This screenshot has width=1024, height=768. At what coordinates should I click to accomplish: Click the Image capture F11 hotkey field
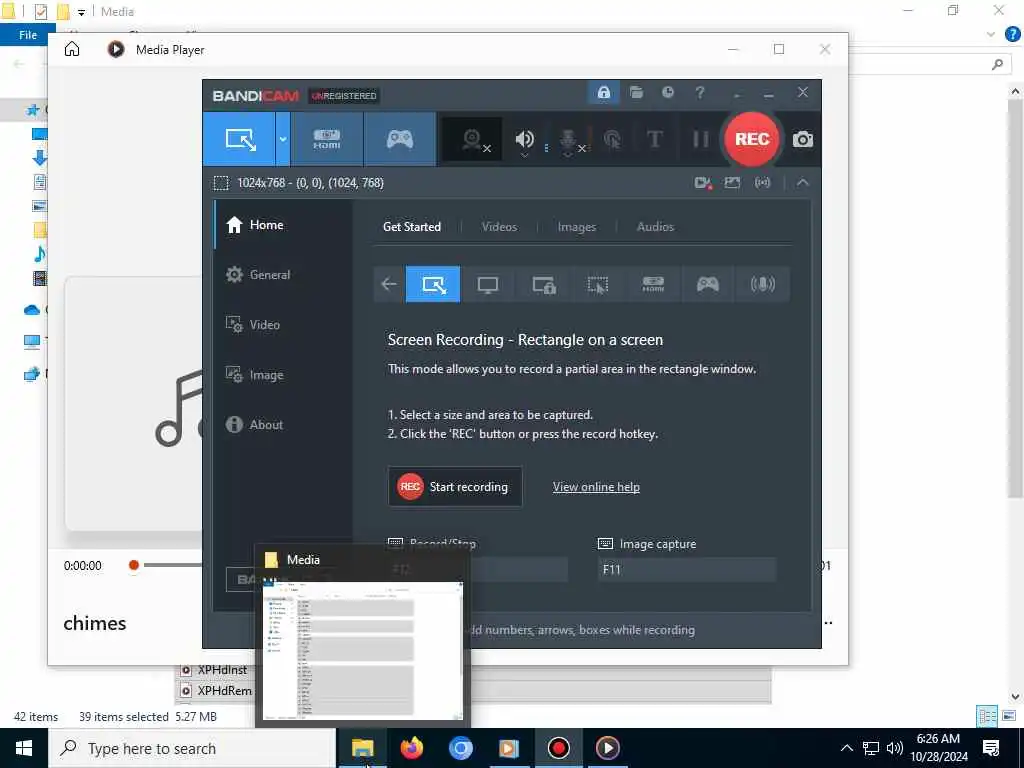tap(687, 569)
